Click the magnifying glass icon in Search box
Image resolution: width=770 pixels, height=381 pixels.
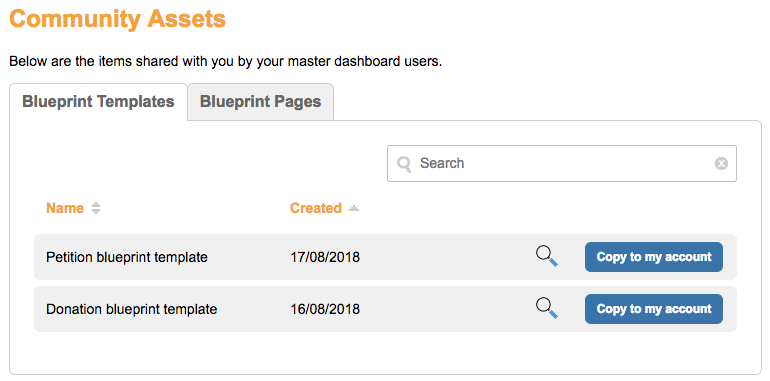[x=404, y=164]
